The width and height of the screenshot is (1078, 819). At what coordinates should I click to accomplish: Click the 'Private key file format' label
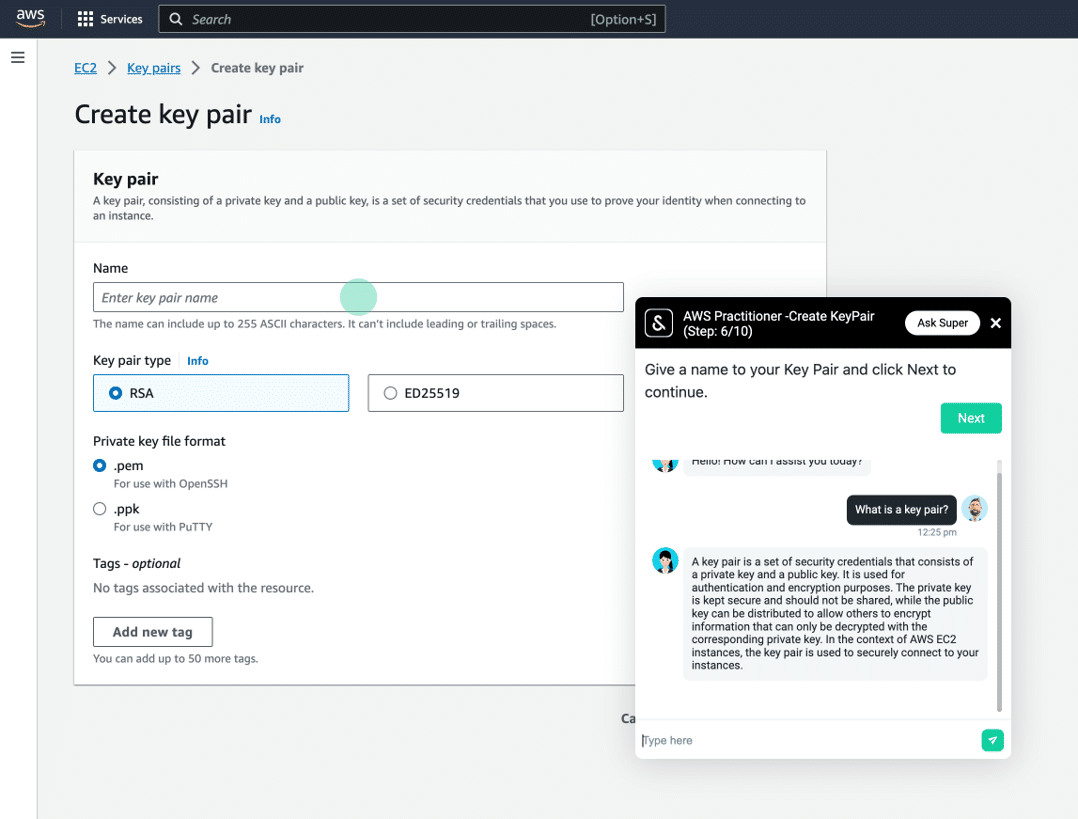click(x=160, y=441)
